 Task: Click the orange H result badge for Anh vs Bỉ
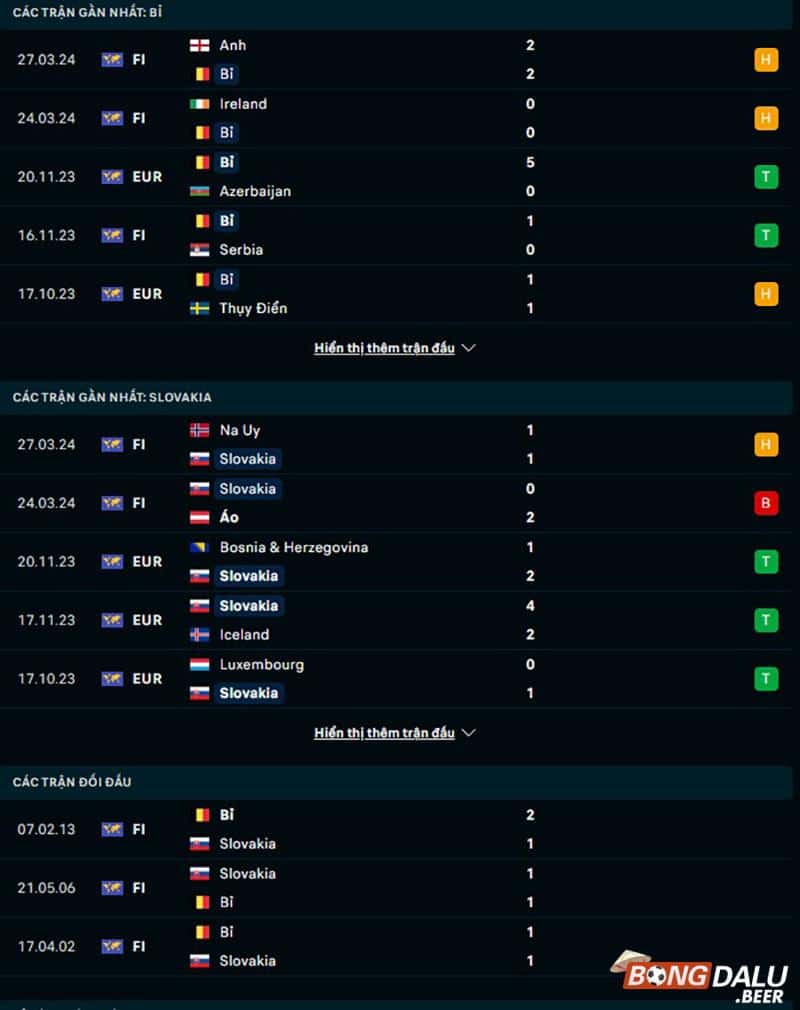click(x=766, y=59)
